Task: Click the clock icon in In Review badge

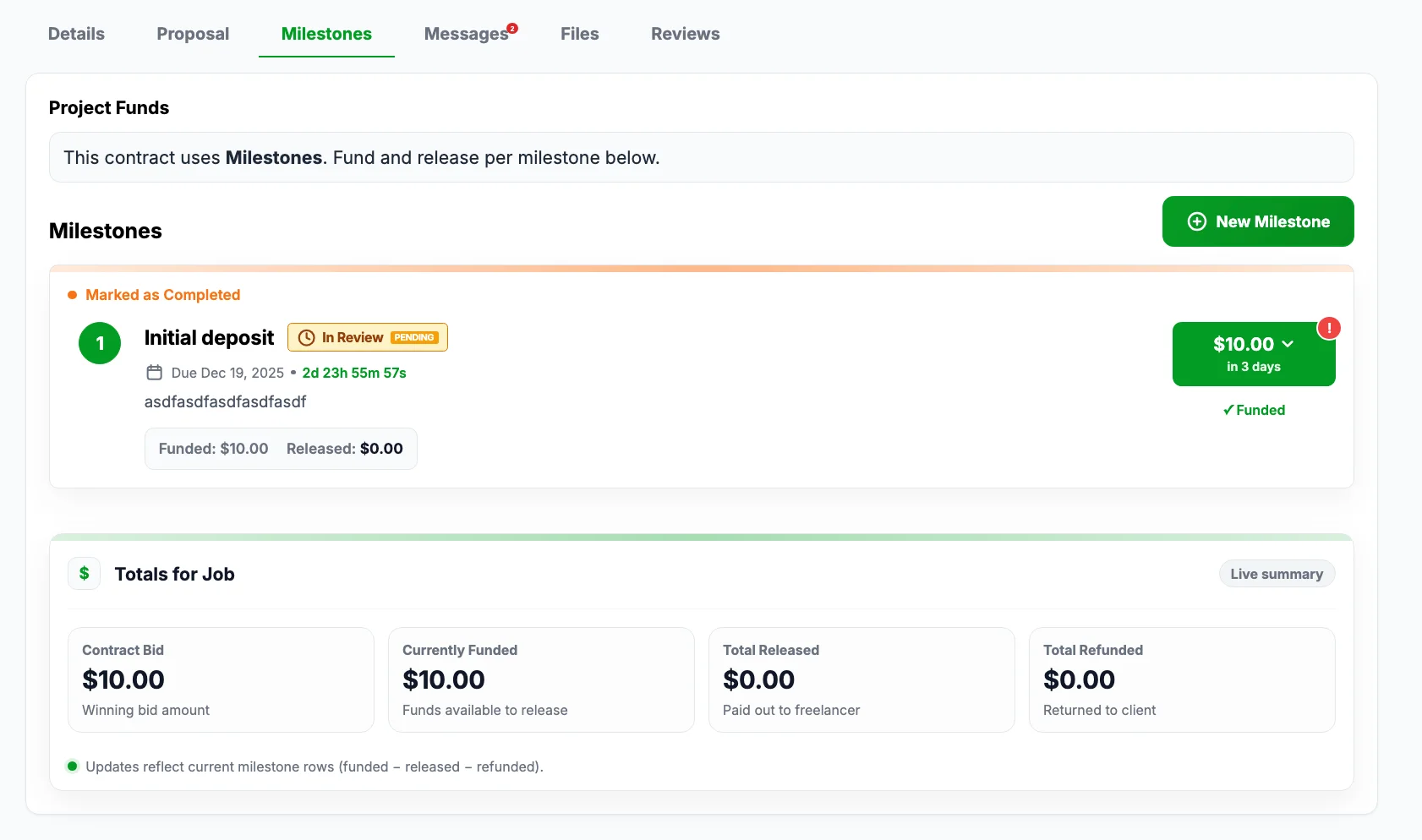Action: [x=307, y=337]
